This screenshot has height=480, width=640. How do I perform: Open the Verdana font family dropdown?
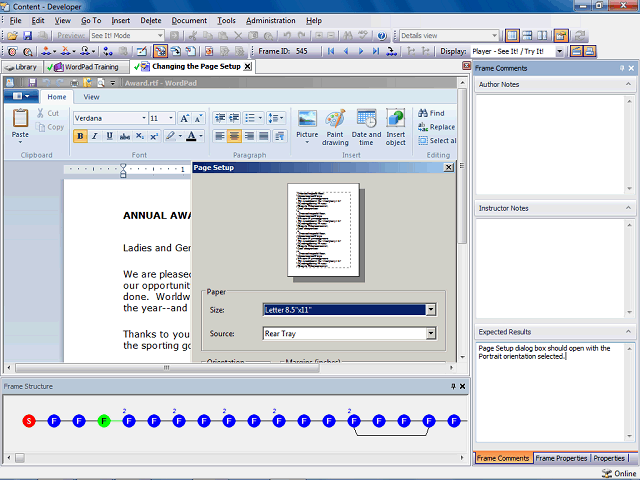[x=144, y=118]
